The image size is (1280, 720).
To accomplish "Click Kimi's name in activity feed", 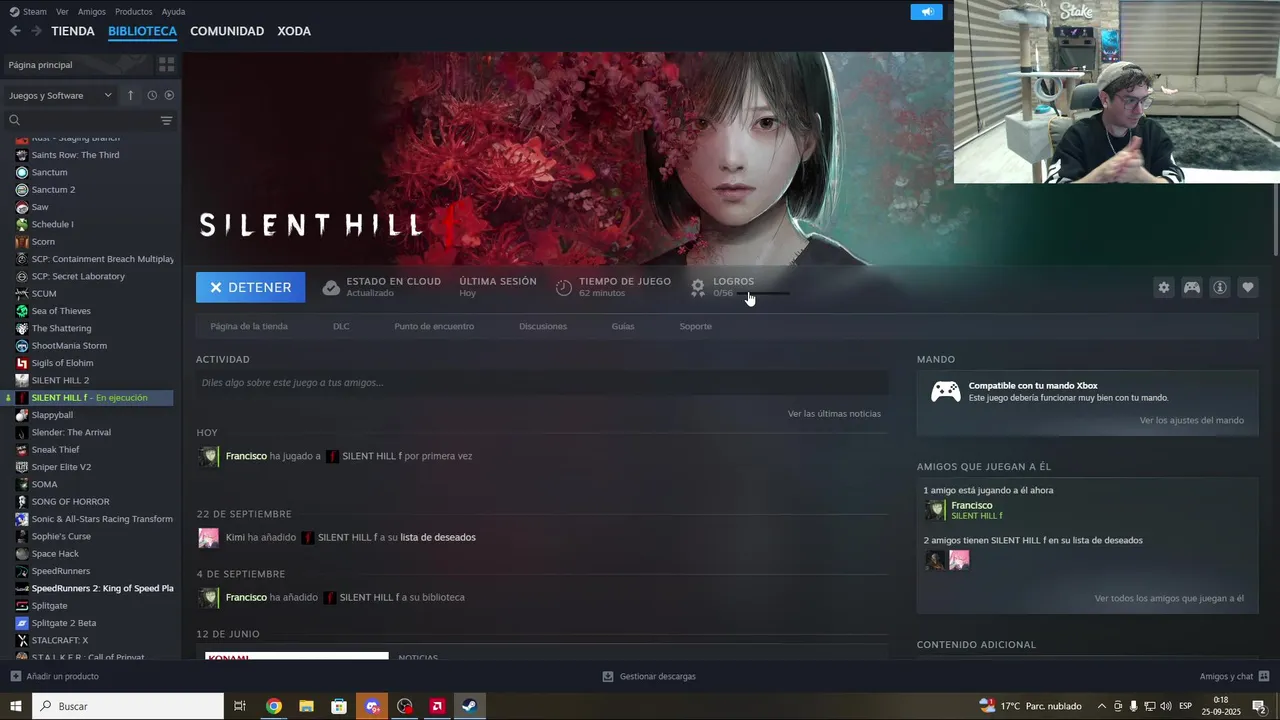I will click(x=235, y=537).
